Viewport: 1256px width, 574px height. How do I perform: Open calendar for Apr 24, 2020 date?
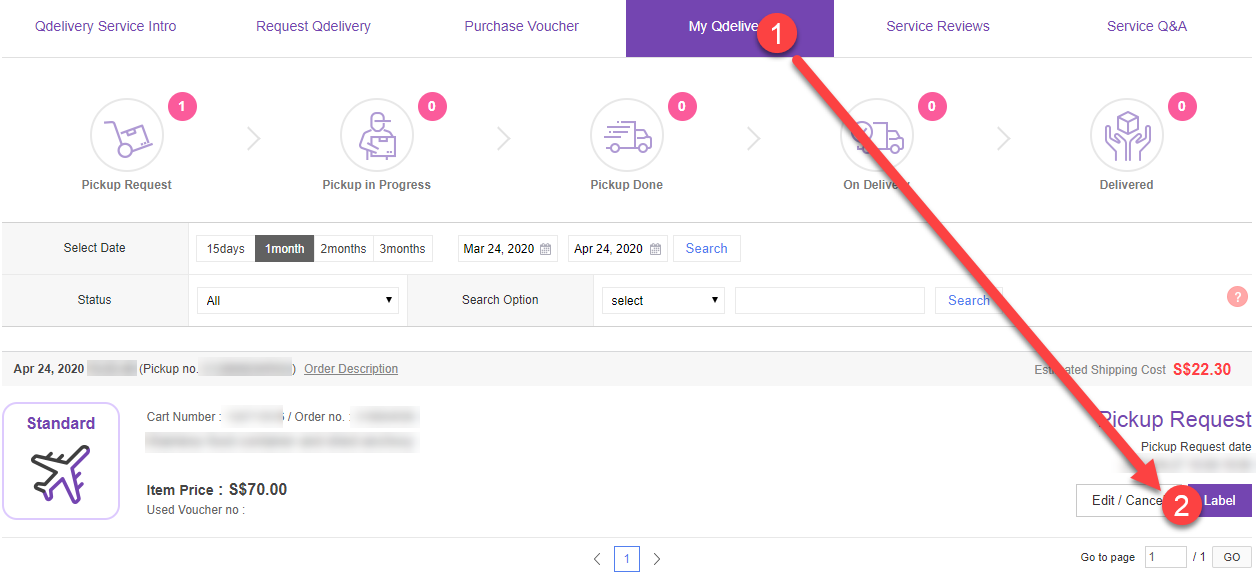655,249
